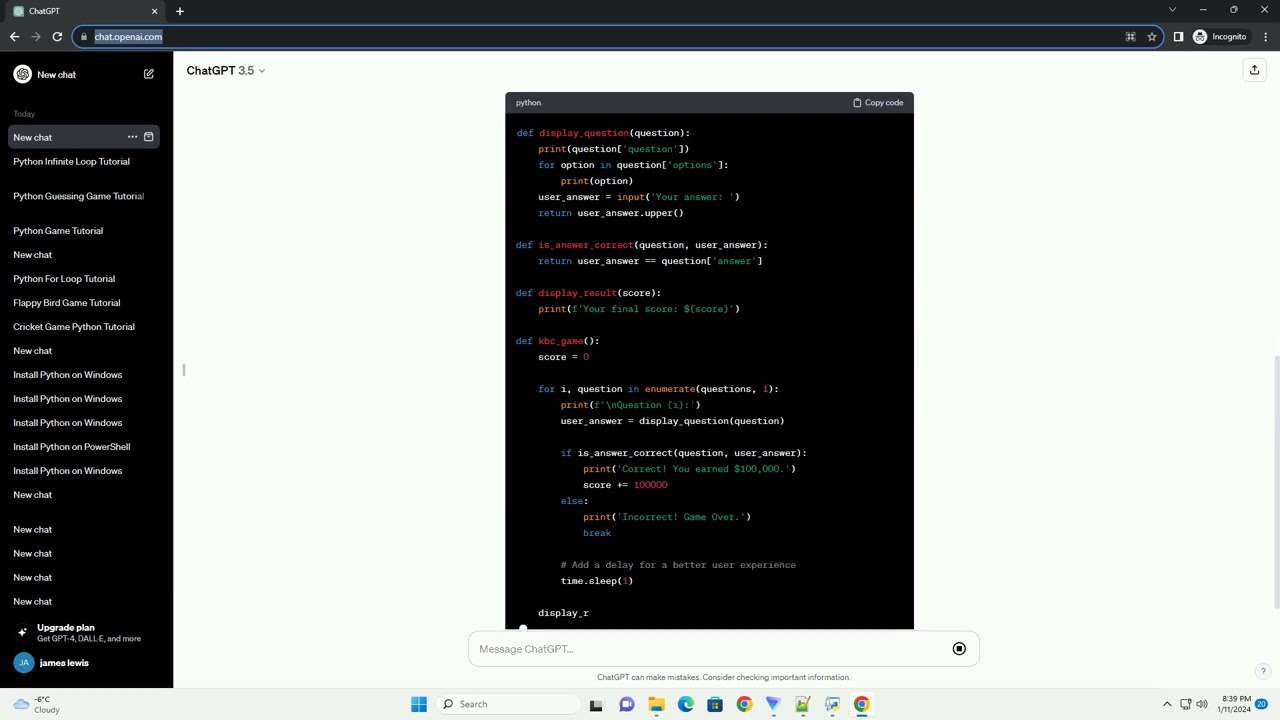Click the ChatGPT logo beside New chat
This screenshot has height=720, width=1280.
pos(22,74)
